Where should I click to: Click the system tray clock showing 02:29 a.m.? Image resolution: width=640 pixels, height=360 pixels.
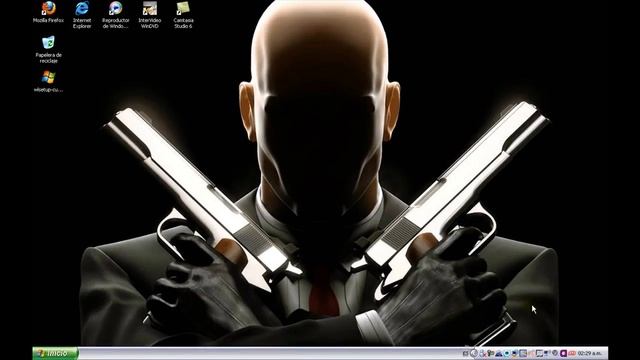[589, 353]
